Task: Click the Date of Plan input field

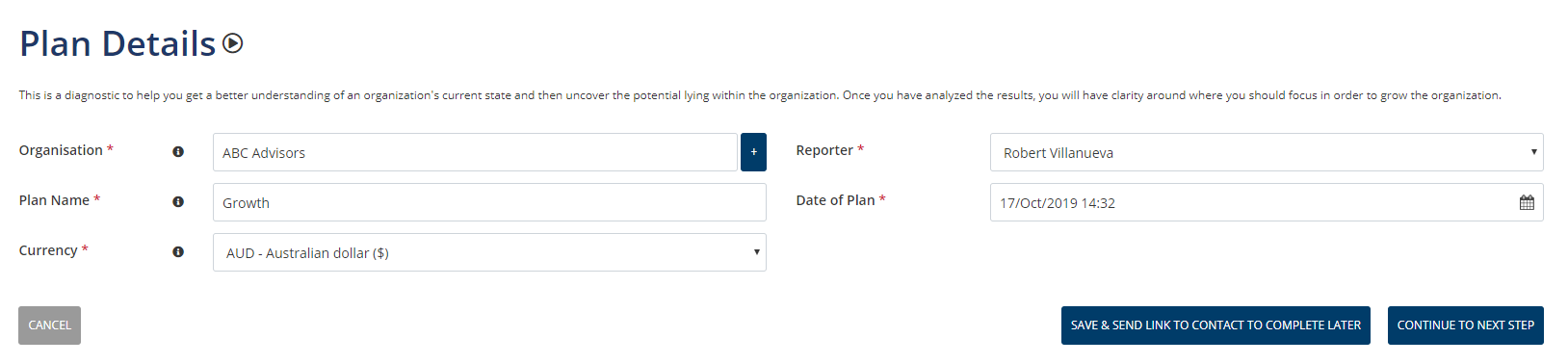Action: (1267, 202)
